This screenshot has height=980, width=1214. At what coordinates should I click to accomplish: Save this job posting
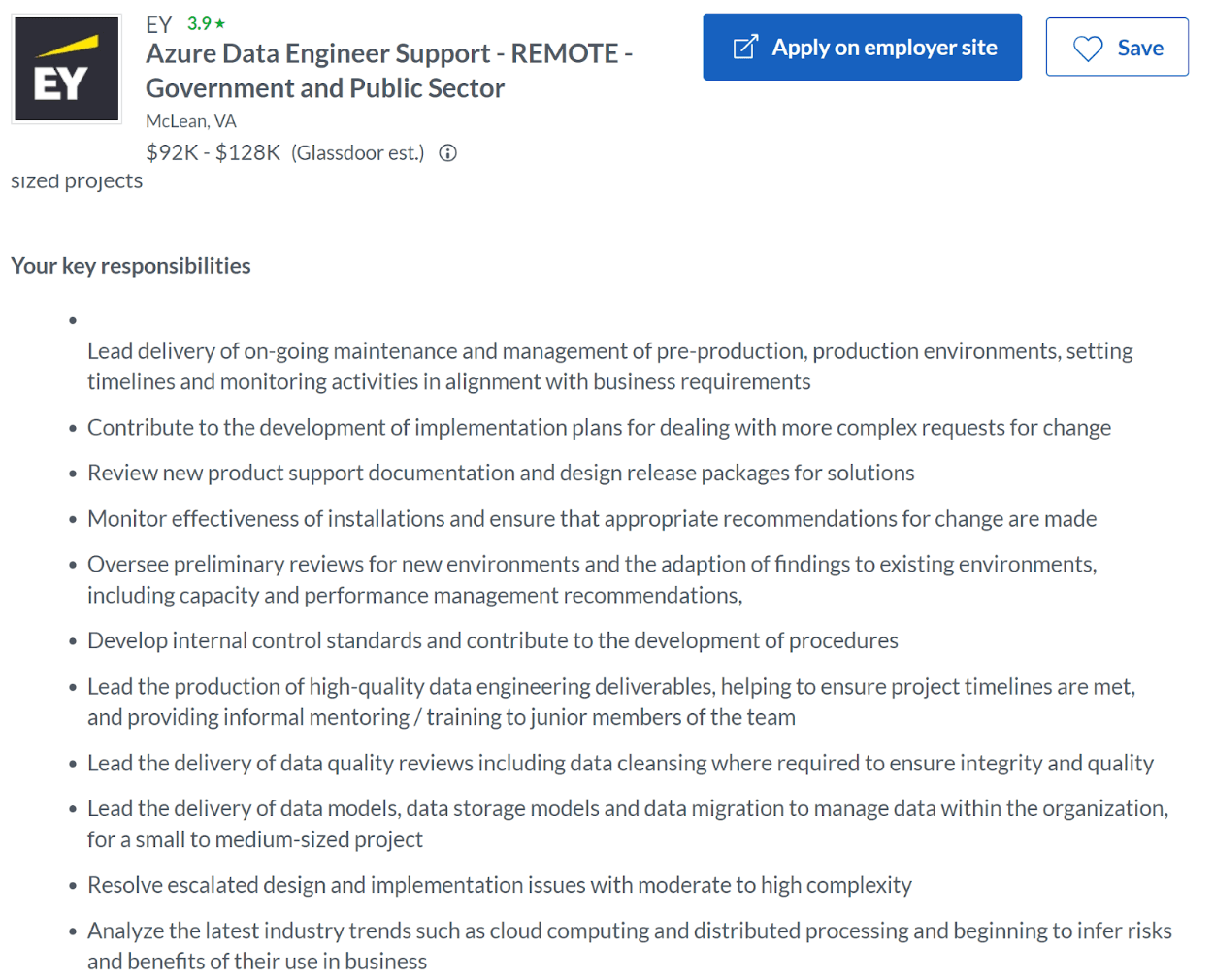point(1116,47)
